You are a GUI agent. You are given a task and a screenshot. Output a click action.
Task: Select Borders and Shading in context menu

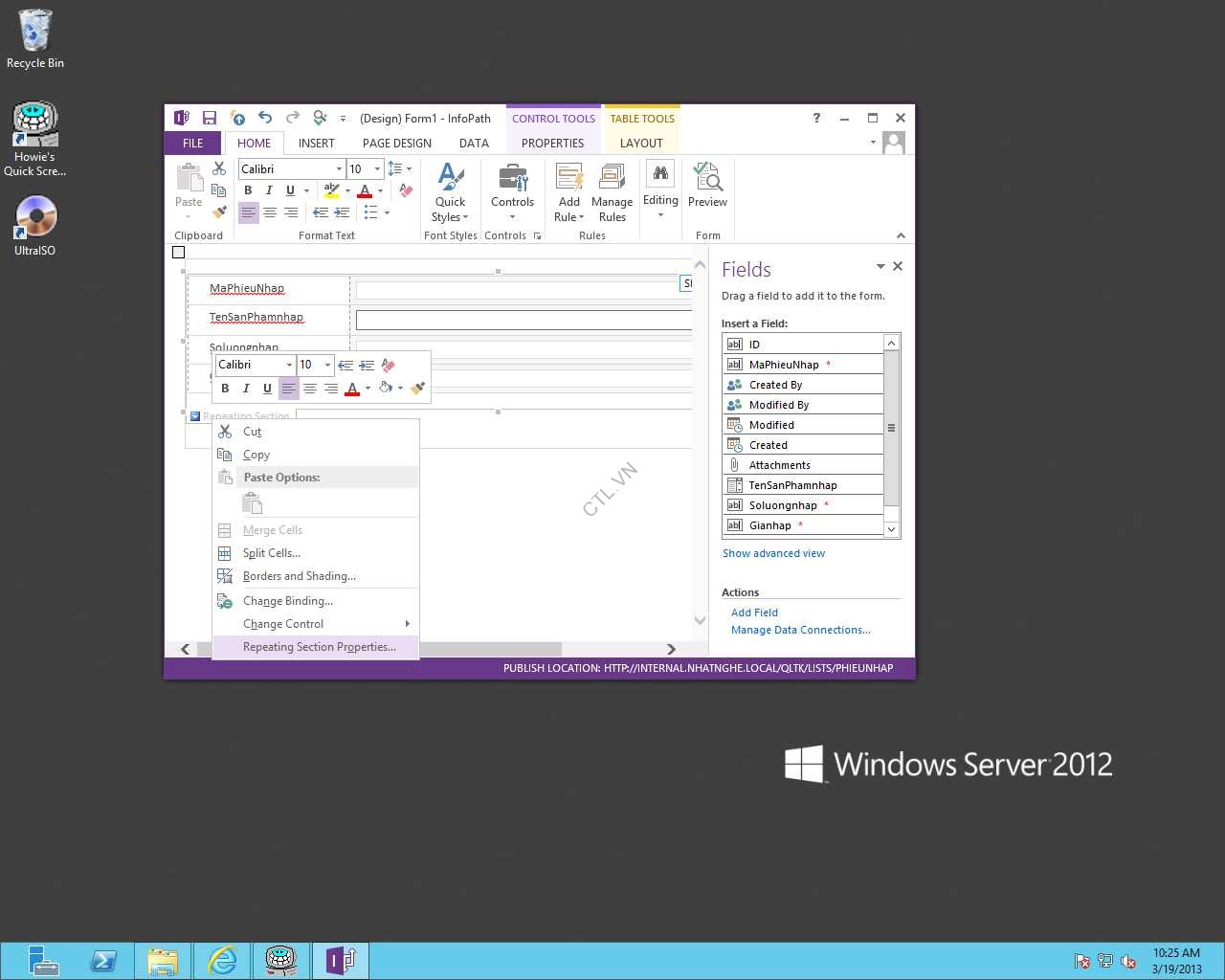coord(299,576)
